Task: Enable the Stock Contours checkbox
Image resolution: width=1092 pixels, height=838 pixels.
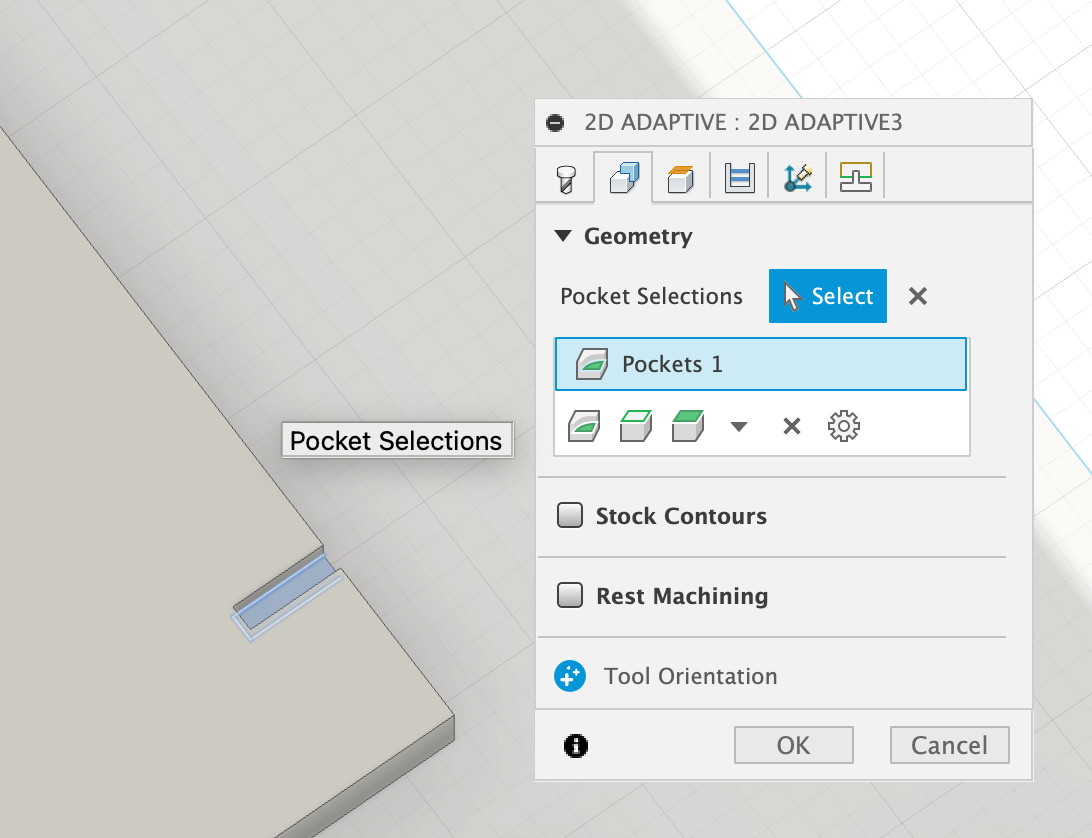Action: (x=569, y=515)
